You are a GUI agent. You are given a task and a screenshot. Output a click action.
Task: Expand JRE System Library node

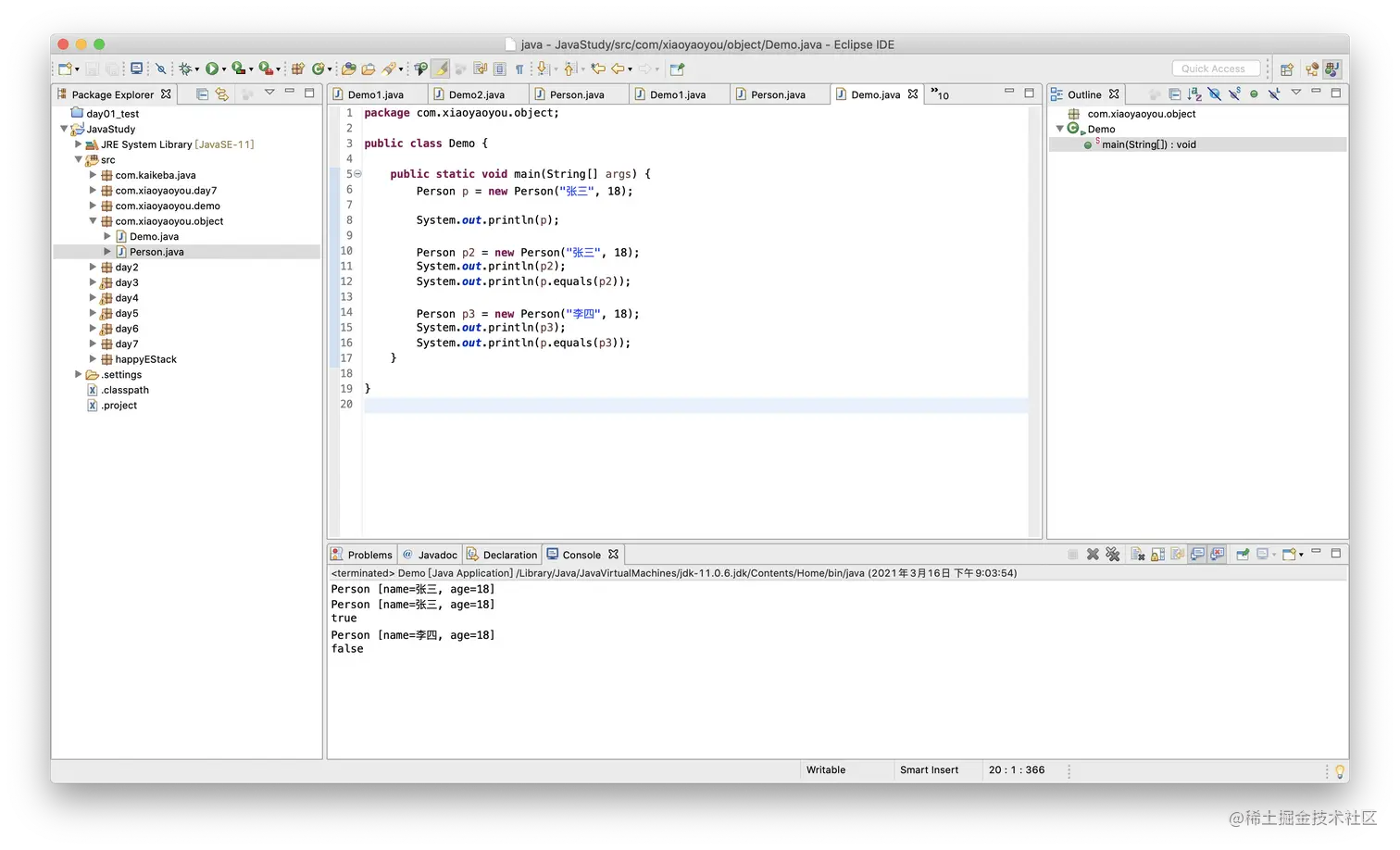pos(79,144)
